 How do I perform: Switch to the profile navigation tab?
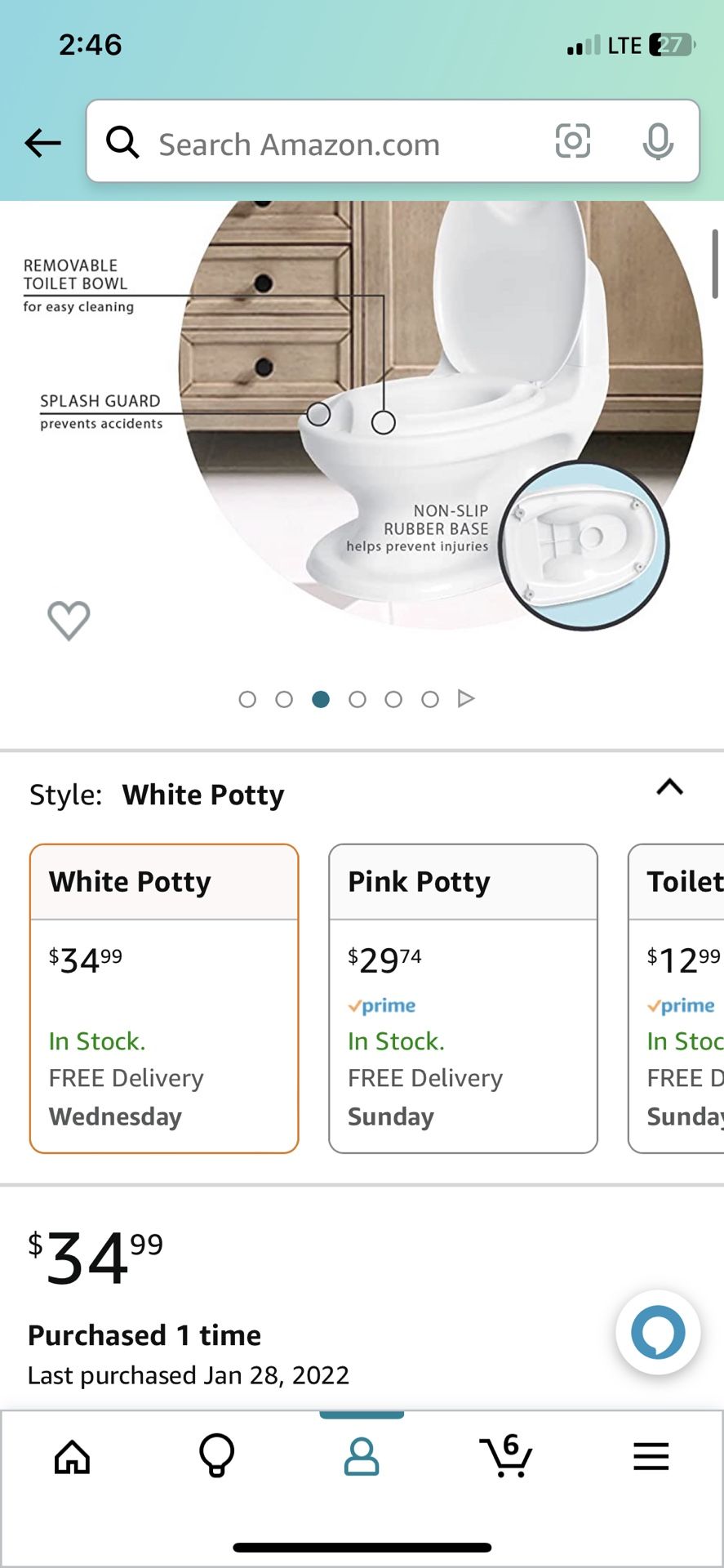pos(362,1455)
